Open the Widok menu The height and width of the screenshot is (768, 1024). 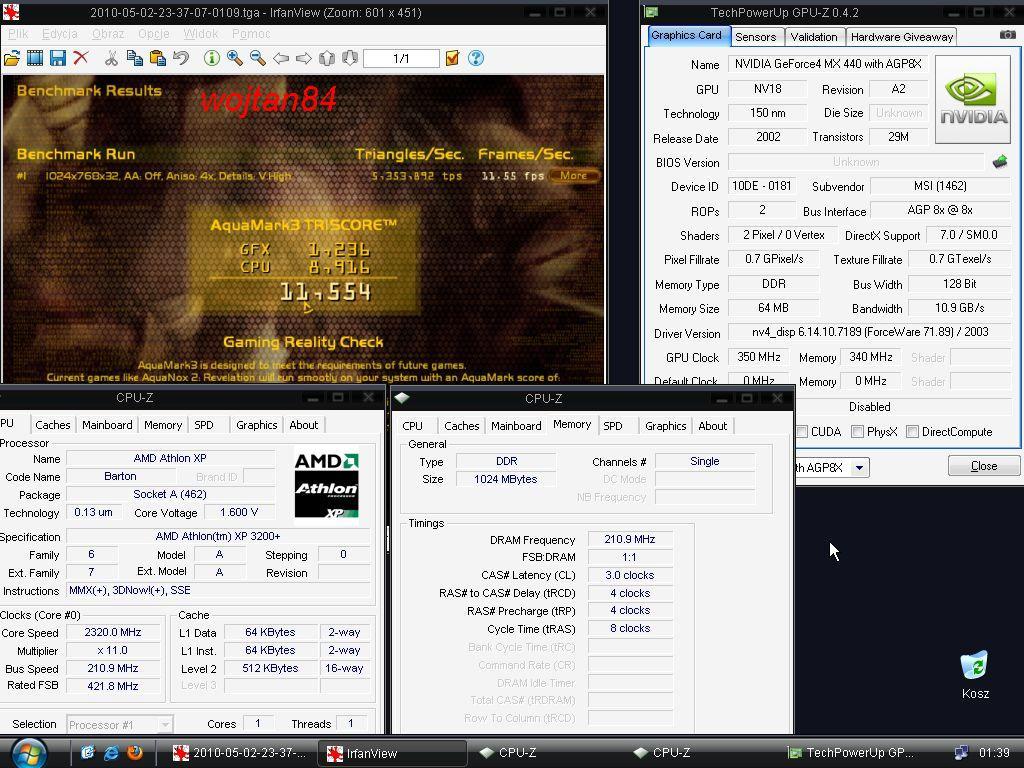(x=200, y=34)
